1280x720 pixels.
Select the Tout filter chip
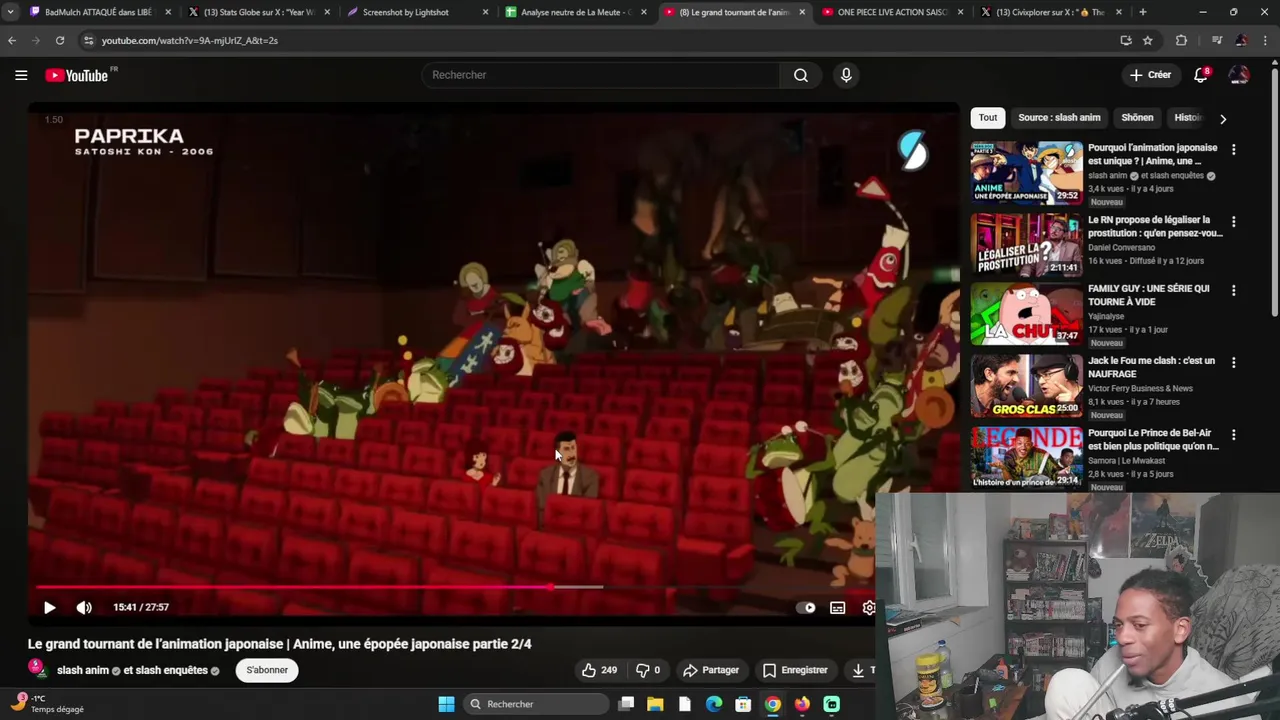point(988,118)
